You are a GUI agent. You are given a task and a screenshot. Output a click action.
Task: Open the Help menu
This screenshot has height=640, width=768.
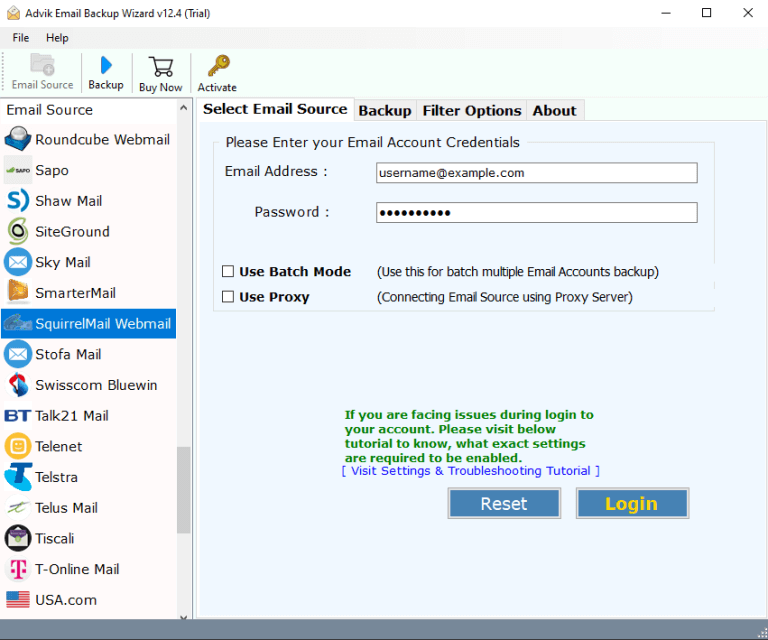(57, 37)
